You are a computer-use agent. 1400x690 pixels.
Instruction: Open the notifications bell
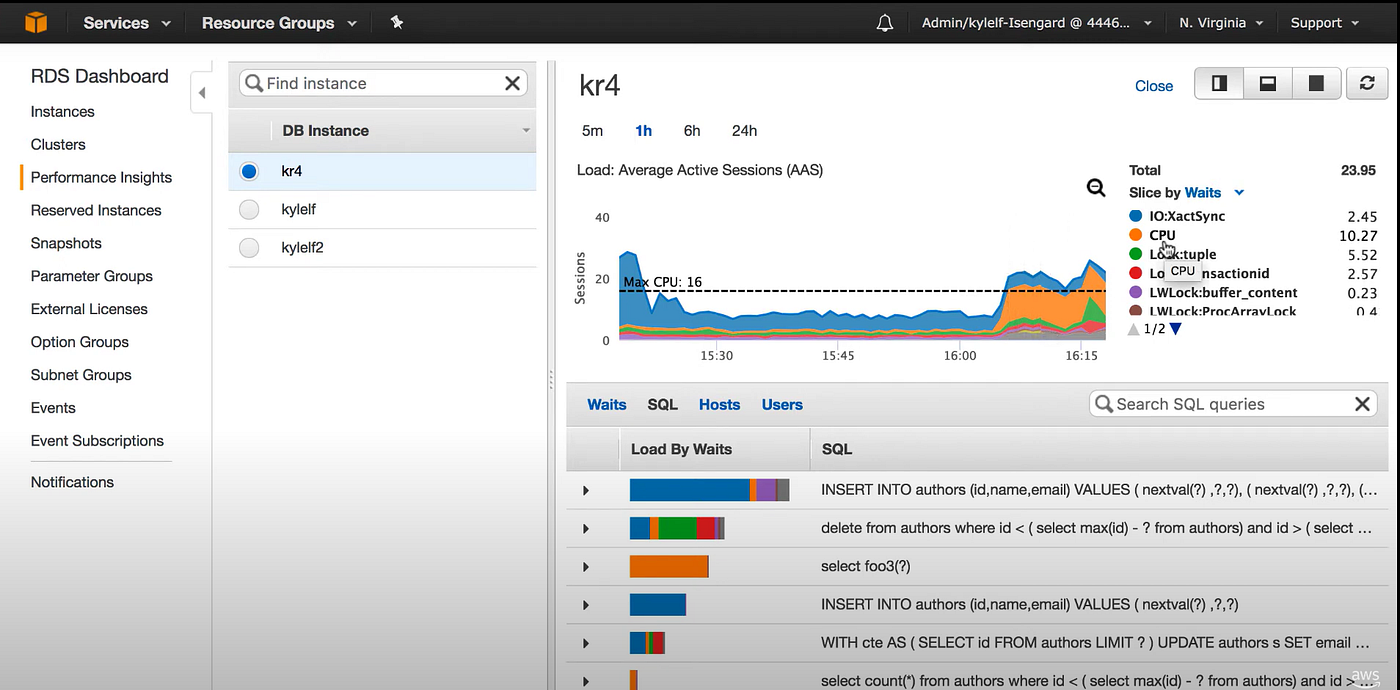[x=884, y=22]
